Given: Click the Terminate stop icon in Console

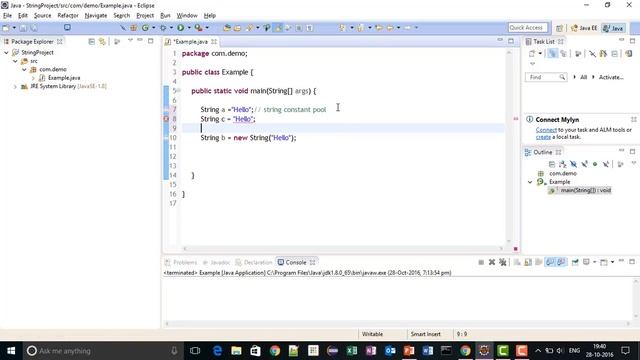Looking at the screenshot, I should tap(481, 262).
